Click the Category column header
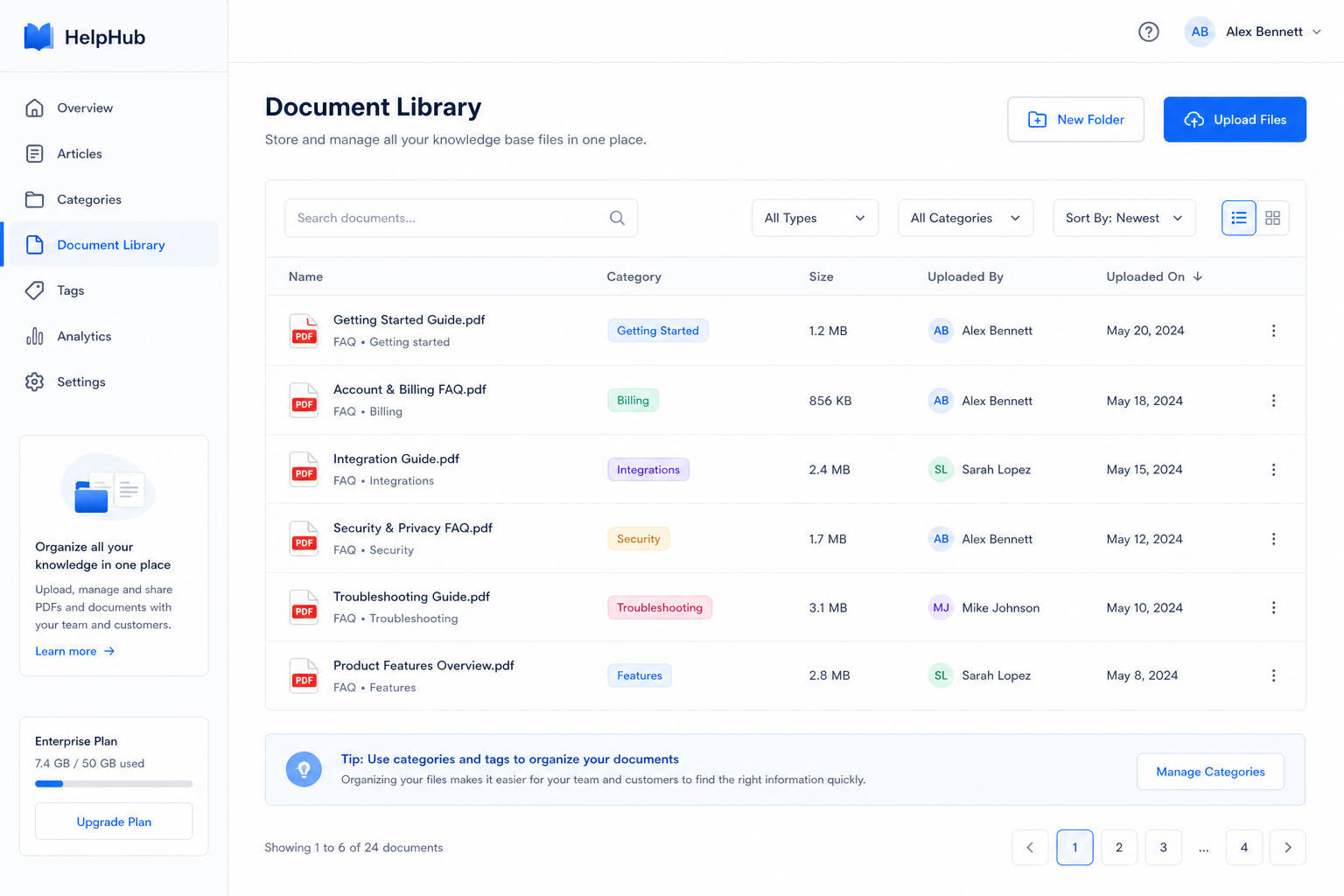Viewport: 1344px width, 896px height. click(x=633, y=276)
